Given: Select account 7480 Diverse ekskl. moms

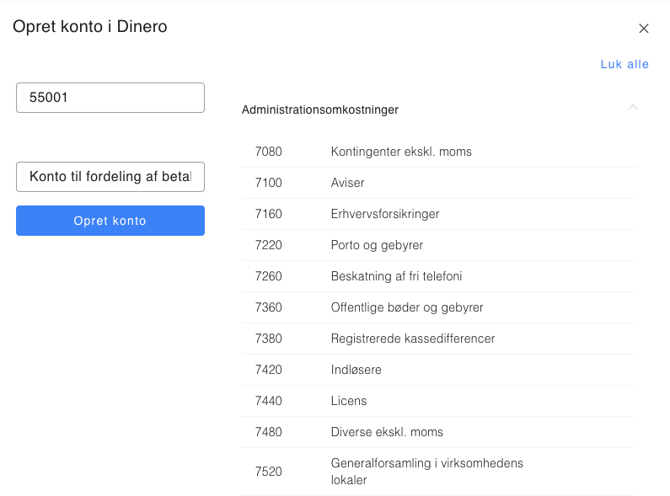Looking at the screenshot, I should coord(439,432).
